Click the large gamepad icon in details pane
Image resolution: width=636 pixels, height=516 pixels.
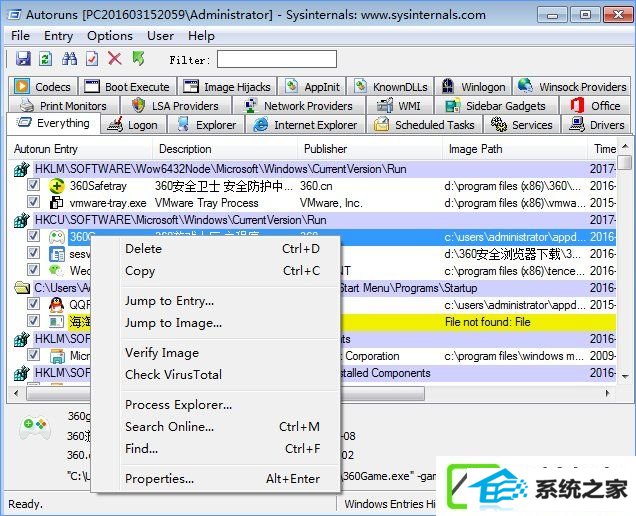35,428
